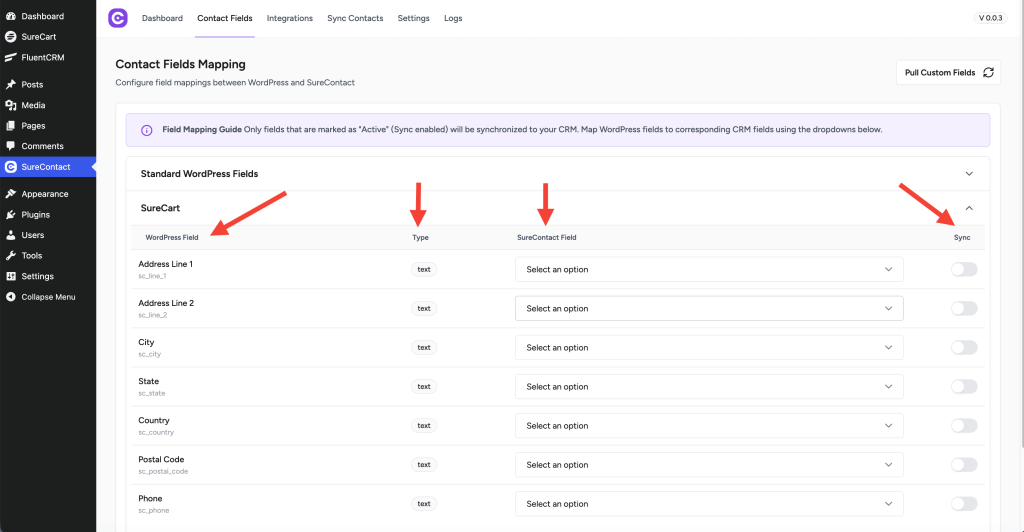The height and width of the screenshot is (532, 1024).
Task: Click the sc_phone field key text
Action: click(153, 511)
